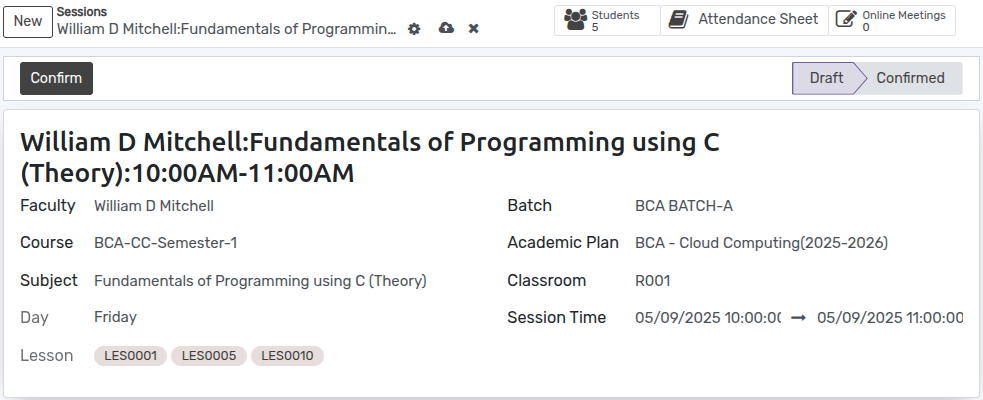The width and height of the screenshot is (983, 400).
Task: Click the Students group icon
Action: point(576,20)
